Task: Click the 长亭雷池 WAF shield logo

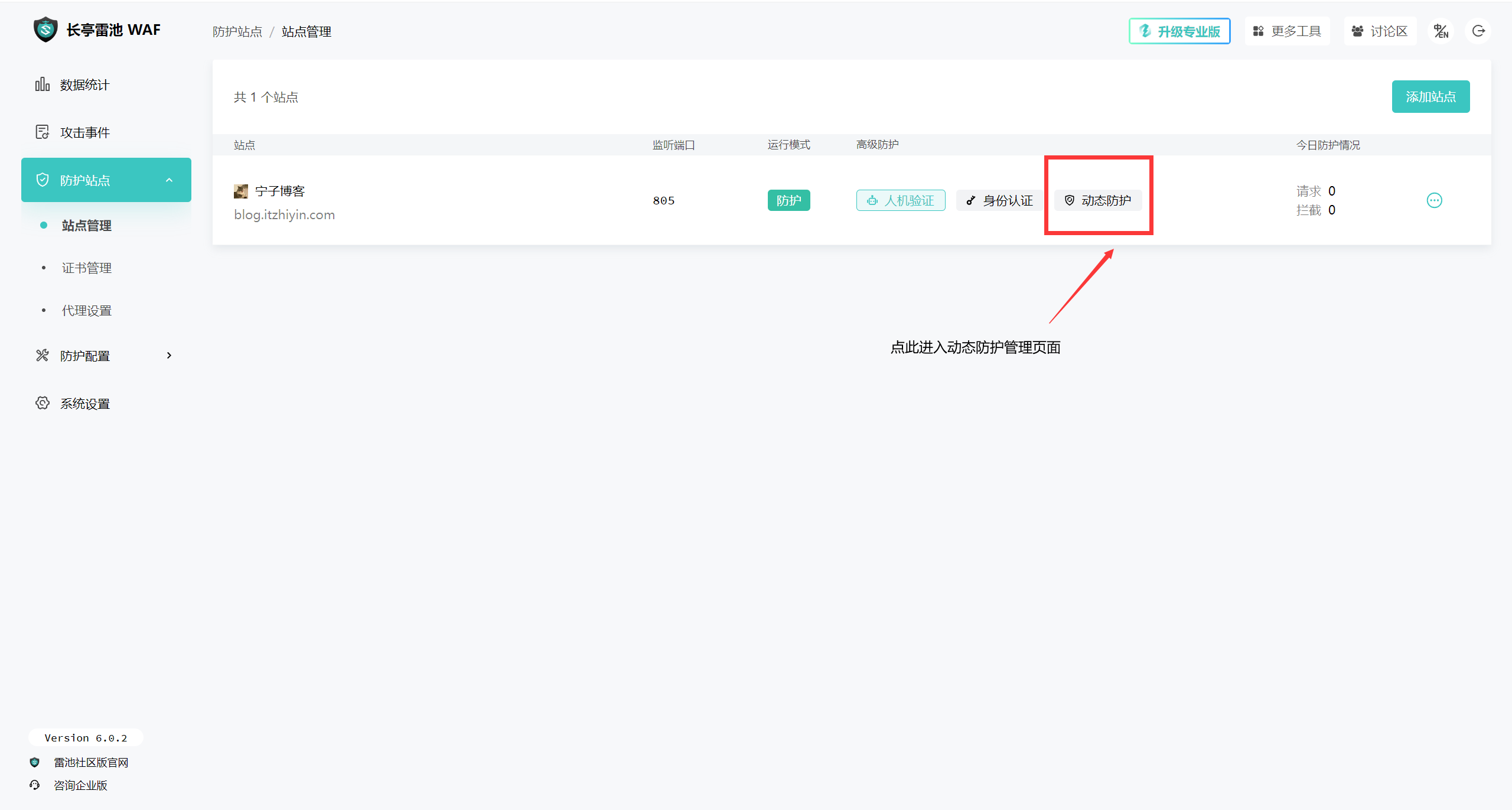Action: coord(45,30)
